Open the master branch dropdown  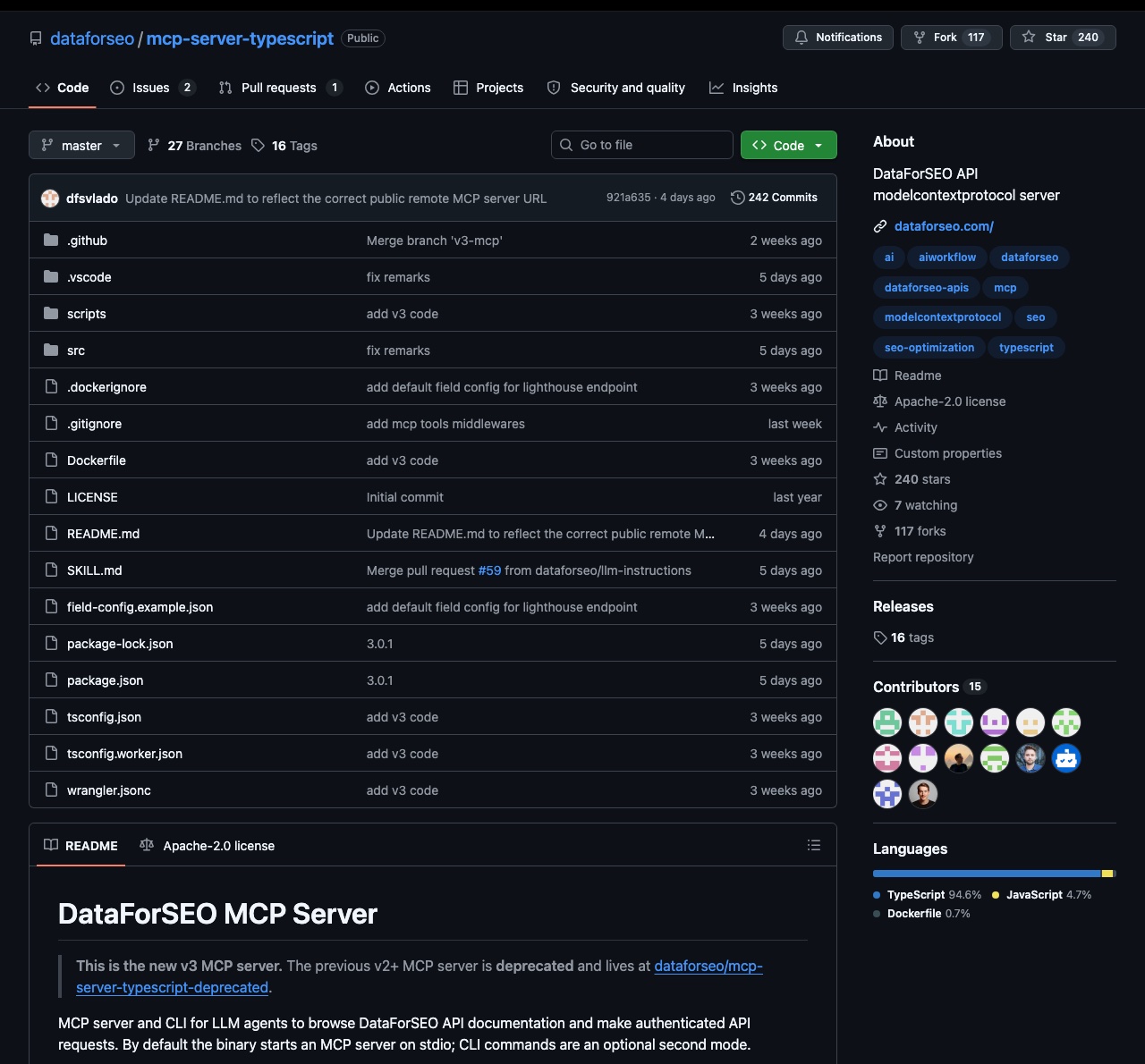click(x=81, y=145)
